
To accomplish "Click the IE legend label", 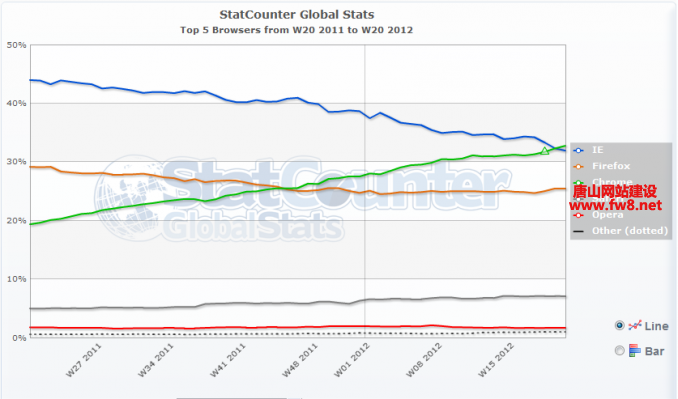I will point(597,150).
